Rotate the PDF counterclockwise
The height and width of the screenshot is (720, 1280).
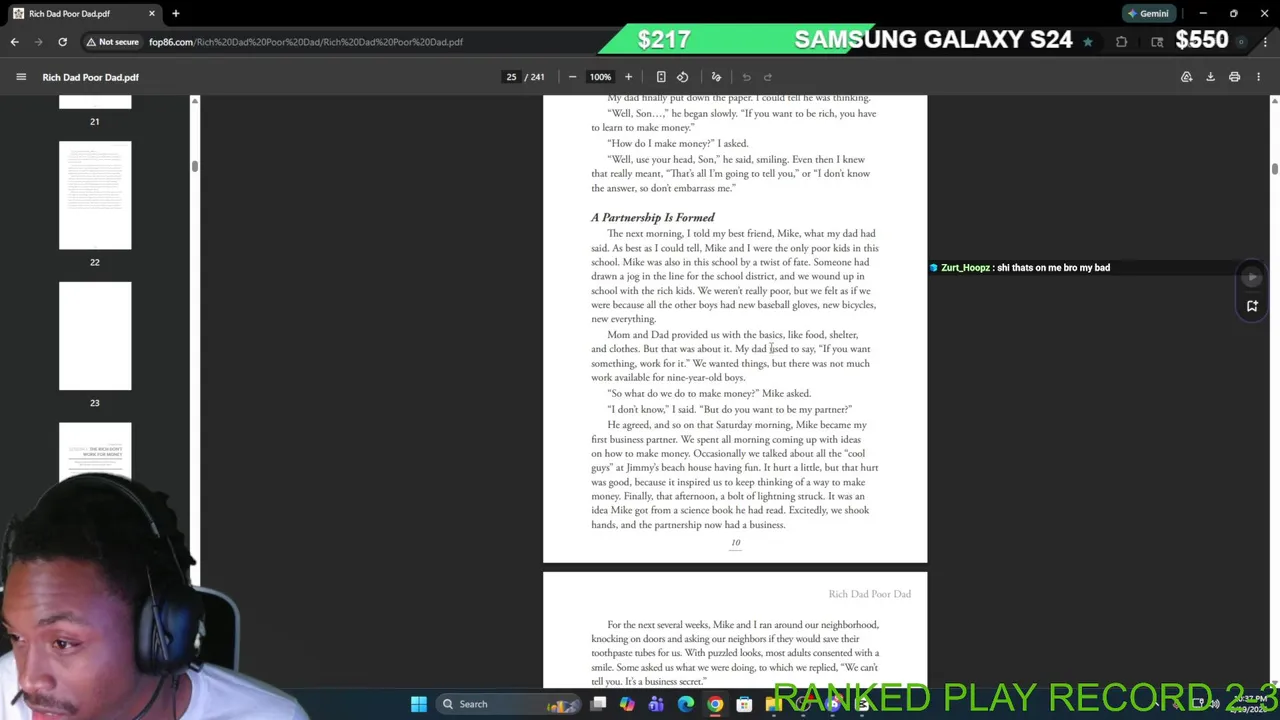tap(683, 77)
